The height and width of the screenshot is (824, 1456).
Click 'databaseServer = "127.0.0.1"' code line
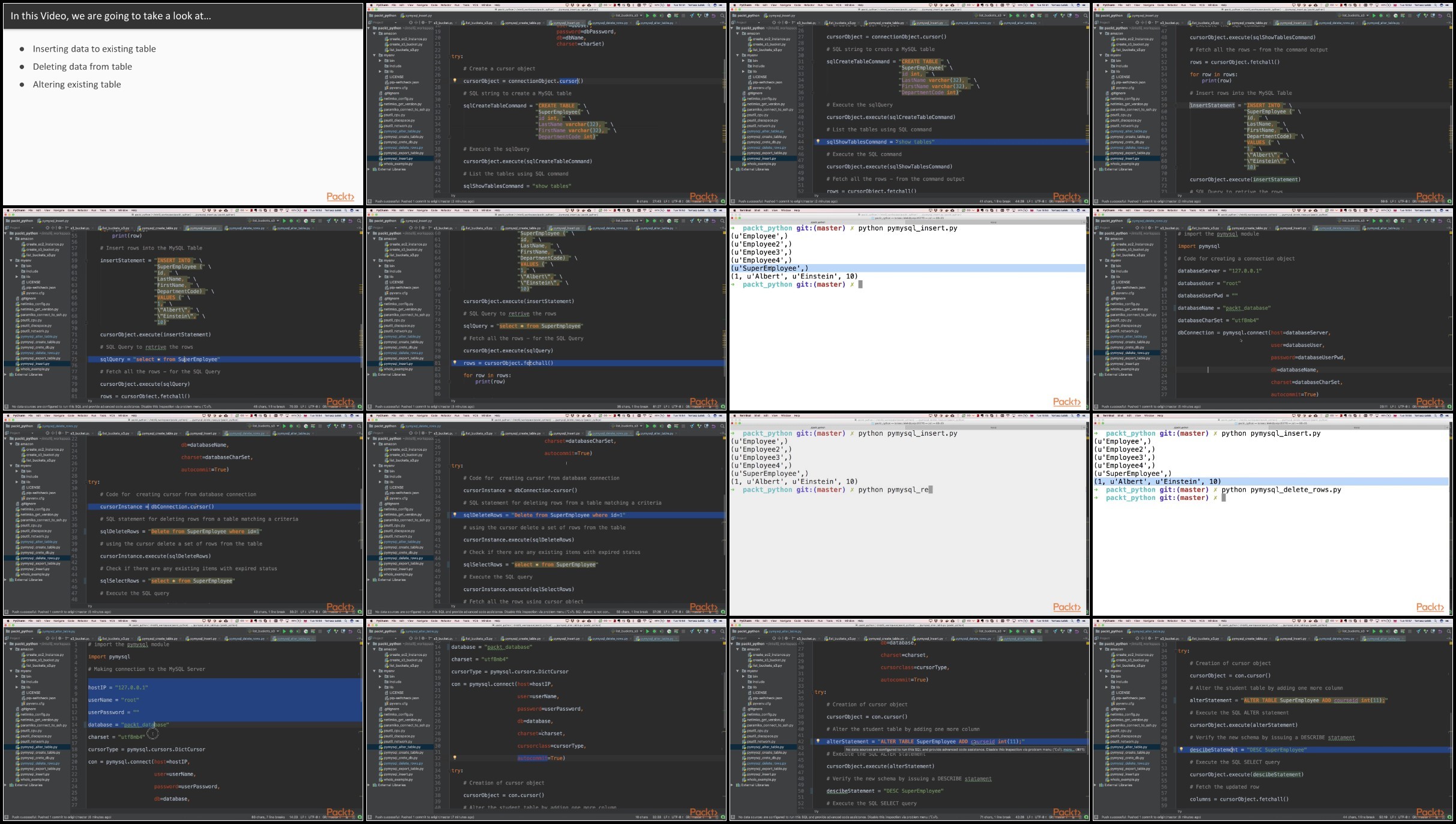(1219, 271)
